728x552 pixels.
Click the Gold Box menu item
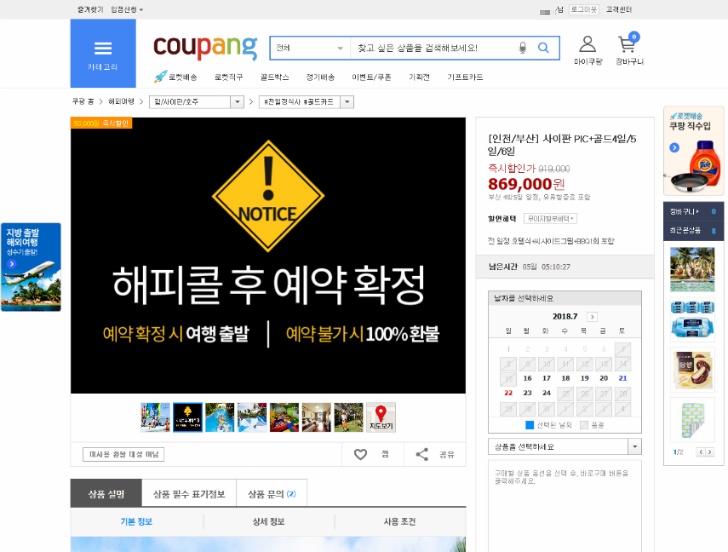[x=274, y=77]
